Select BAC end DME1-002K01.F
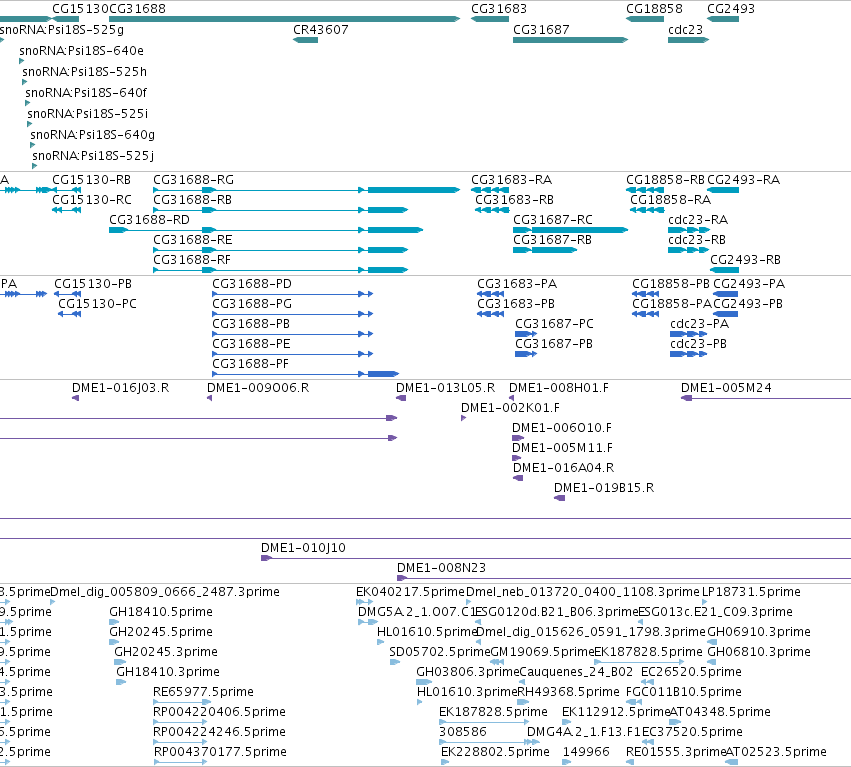This screenshot has width=851, height=767. click(x=510, y=408)
